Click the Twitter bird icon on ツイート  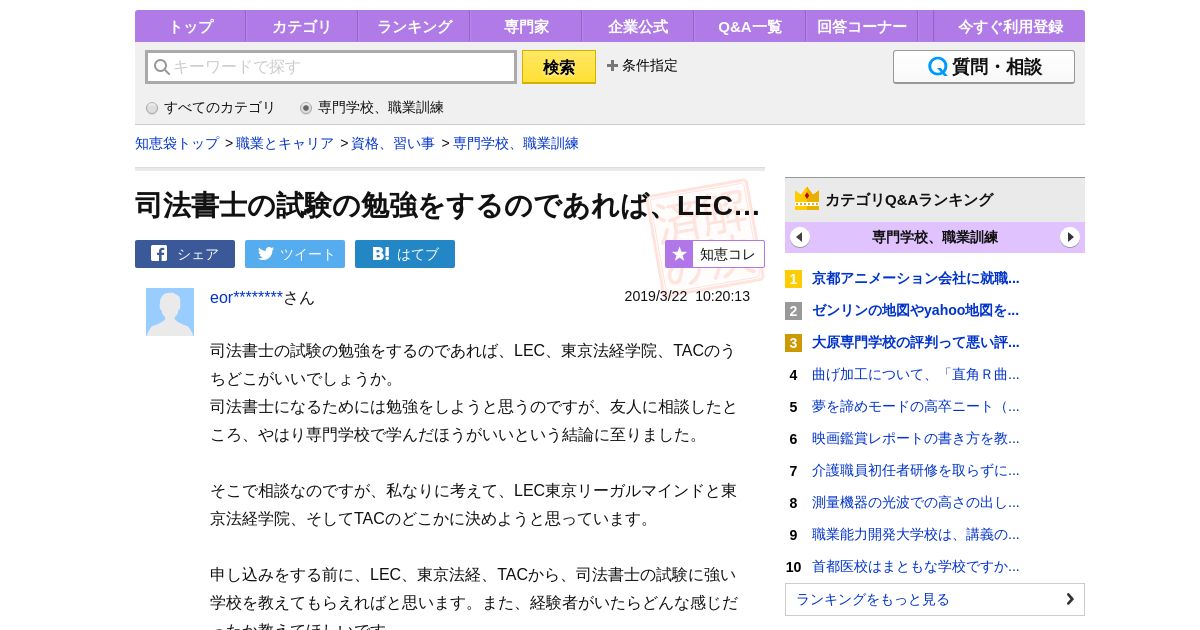point(265,254)
